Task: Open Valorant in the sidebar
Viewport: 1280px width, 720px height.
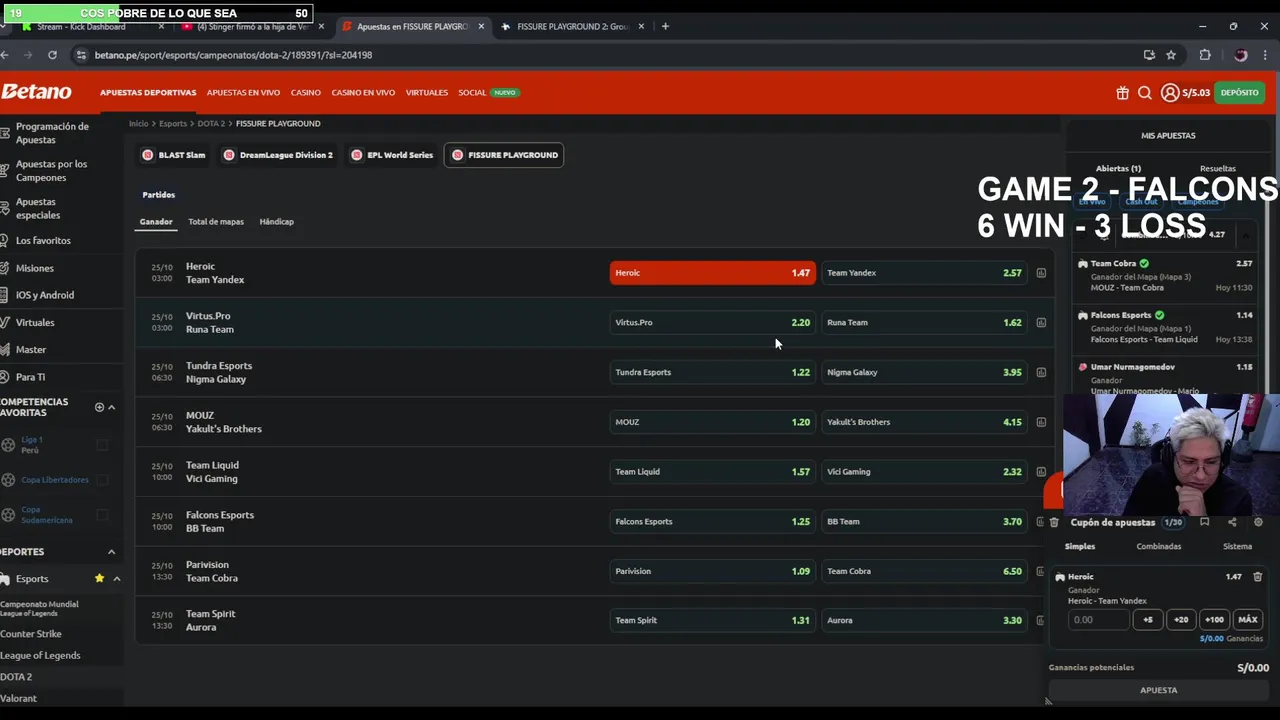Action: 19,699
